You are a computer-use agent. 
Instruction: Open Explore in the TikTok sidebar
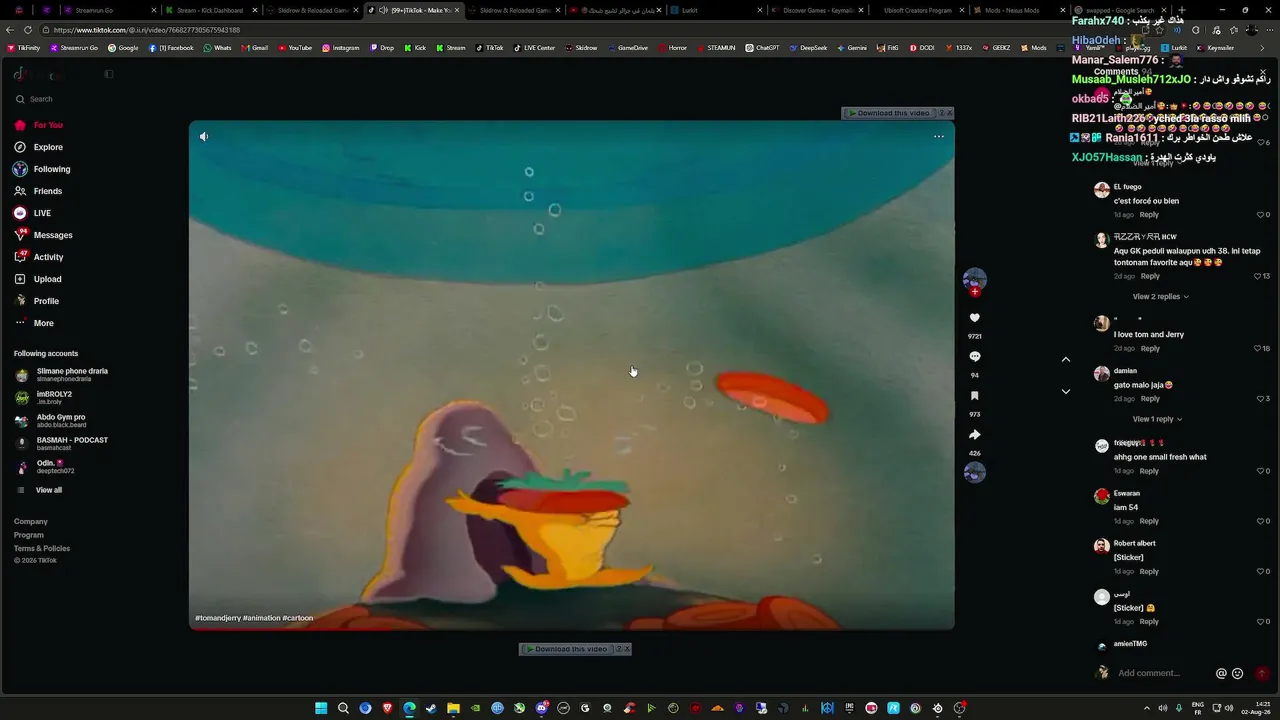pyautogui.click(x=40, y=147)
